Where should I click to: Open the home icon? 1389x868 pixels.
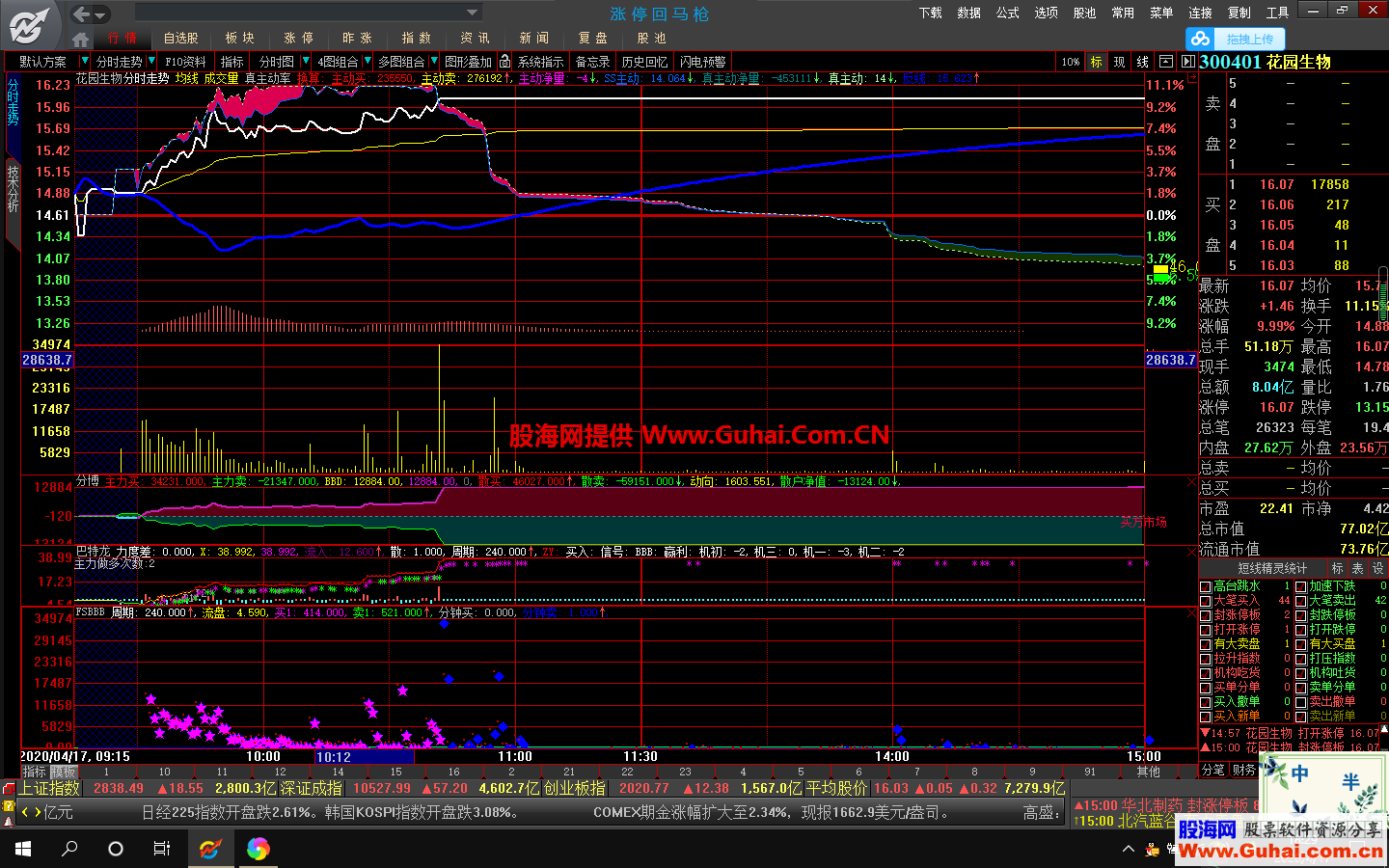click(80, 39)
